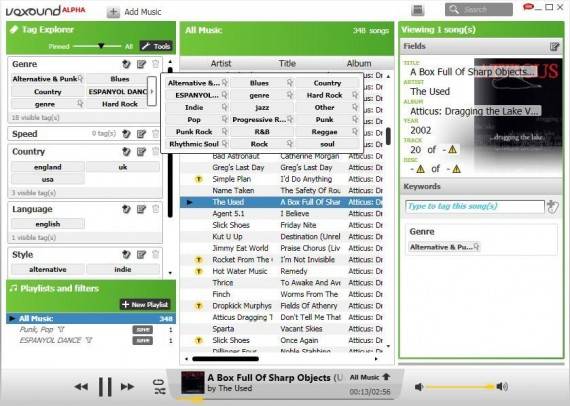Image resolution: width=570 pixels, height=406 pixels.
Task: Click the edit Fields icon in song panel
Action: 554,47
